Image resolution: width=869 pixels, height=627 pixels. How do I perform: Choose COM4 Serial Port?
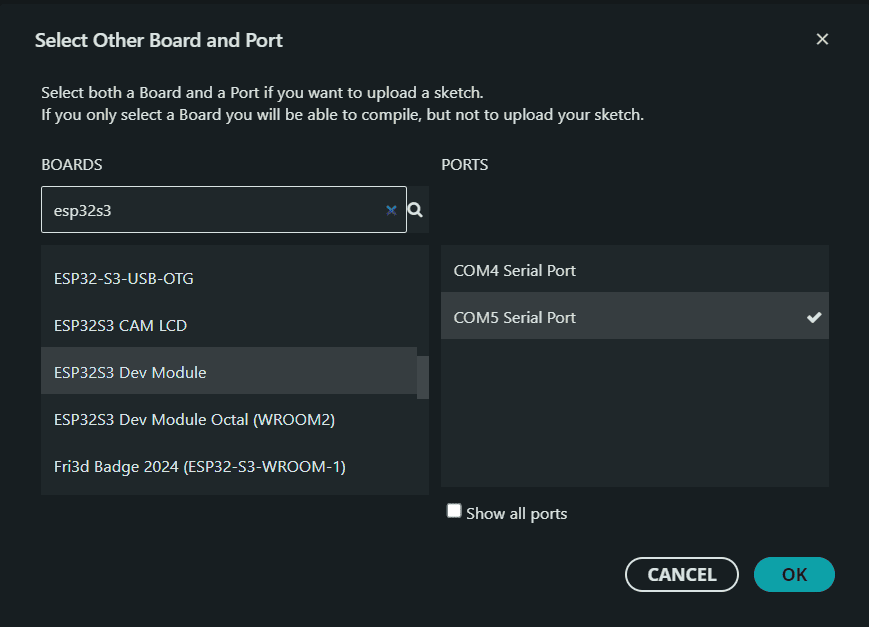[635, 270]
